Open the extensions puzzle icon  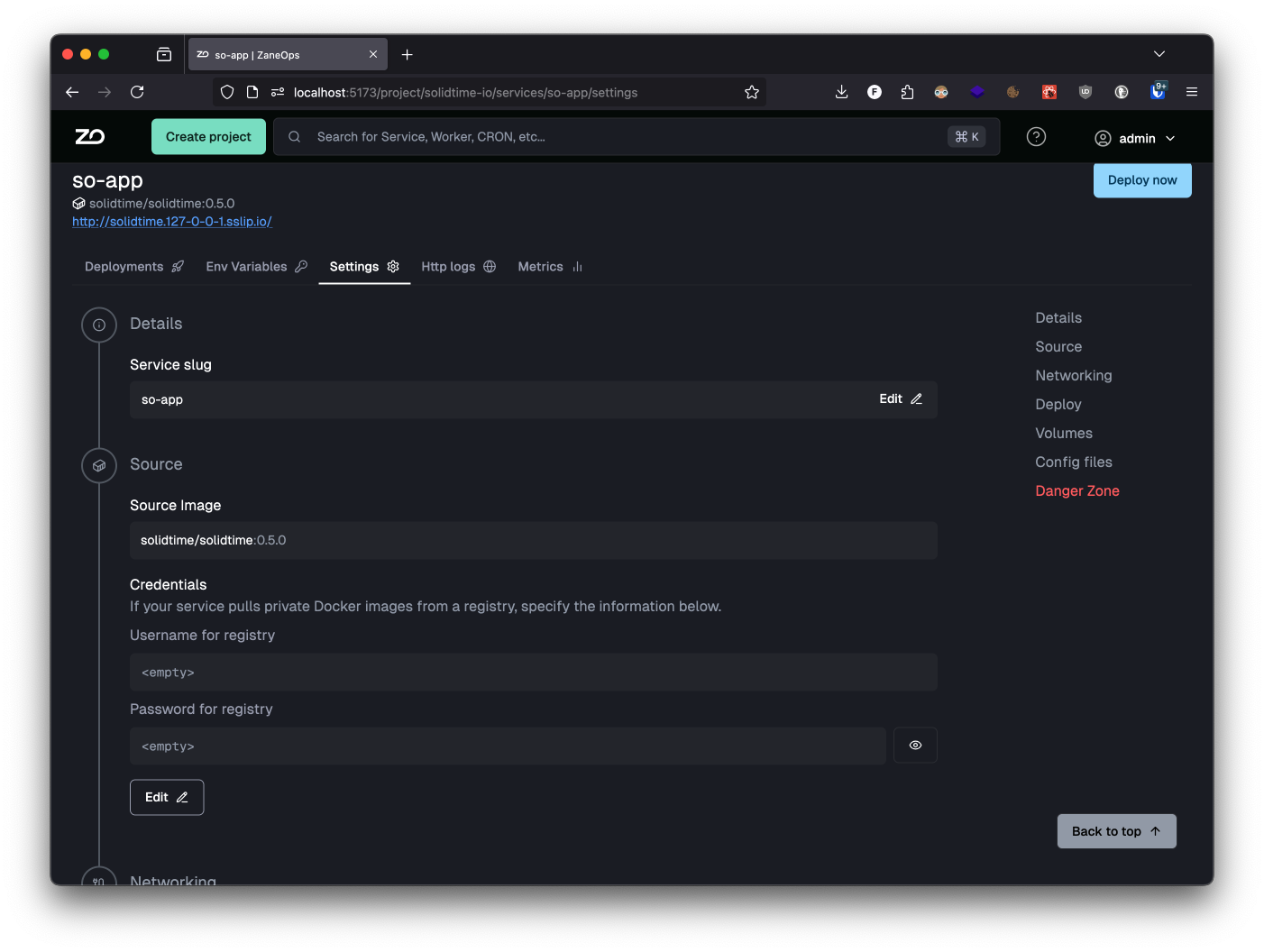coord(907,92)
